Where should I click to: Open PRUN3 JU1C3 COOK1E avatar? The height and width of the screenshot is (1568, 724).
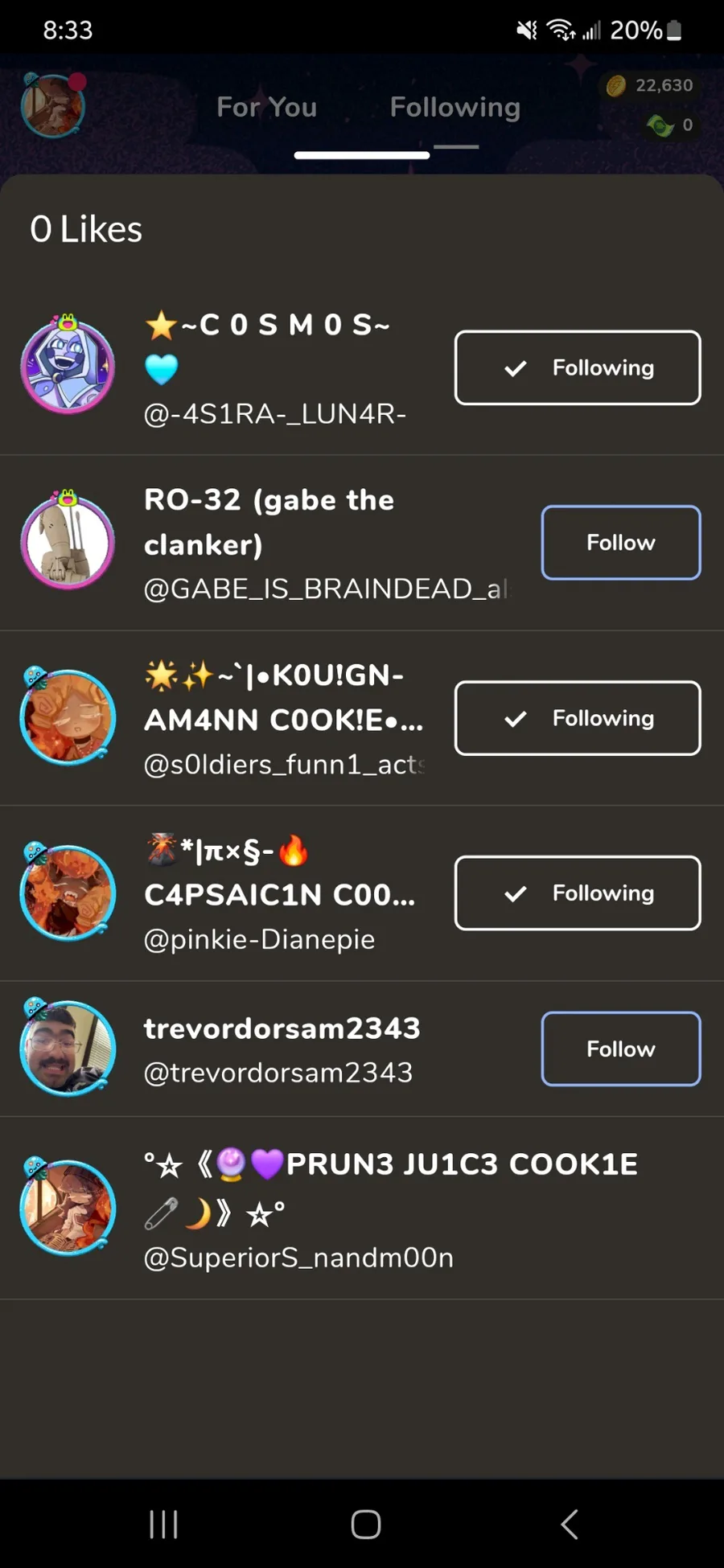tap(68, 1206)
